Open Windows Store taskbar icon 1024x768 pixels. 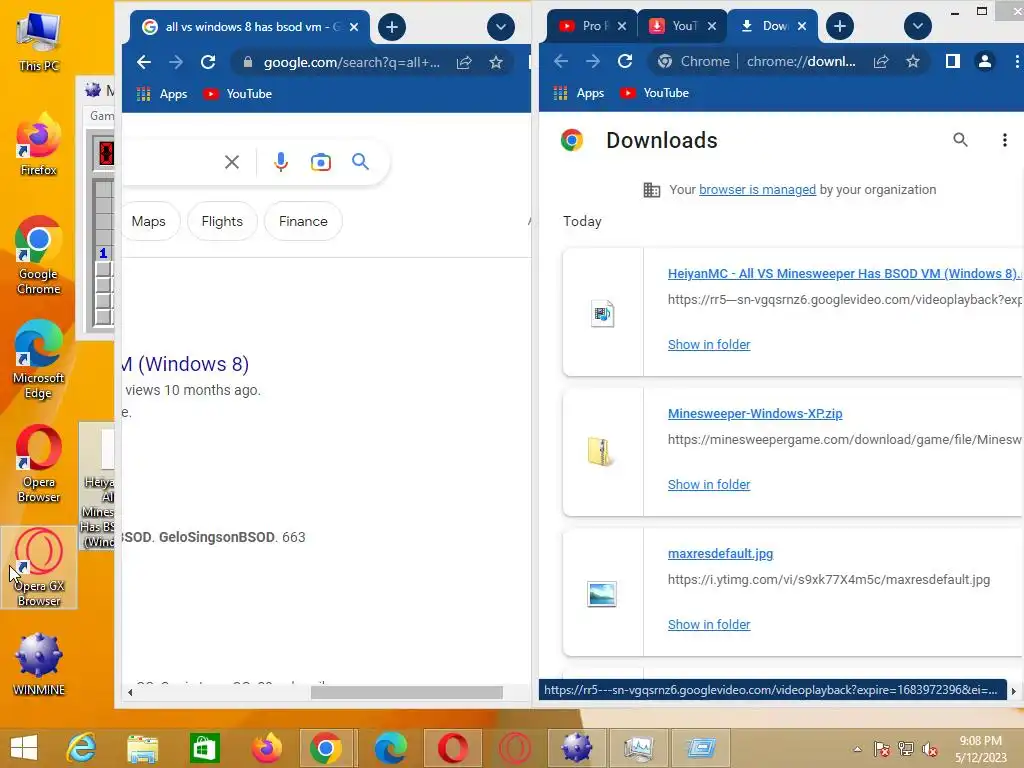coord(204,748)
